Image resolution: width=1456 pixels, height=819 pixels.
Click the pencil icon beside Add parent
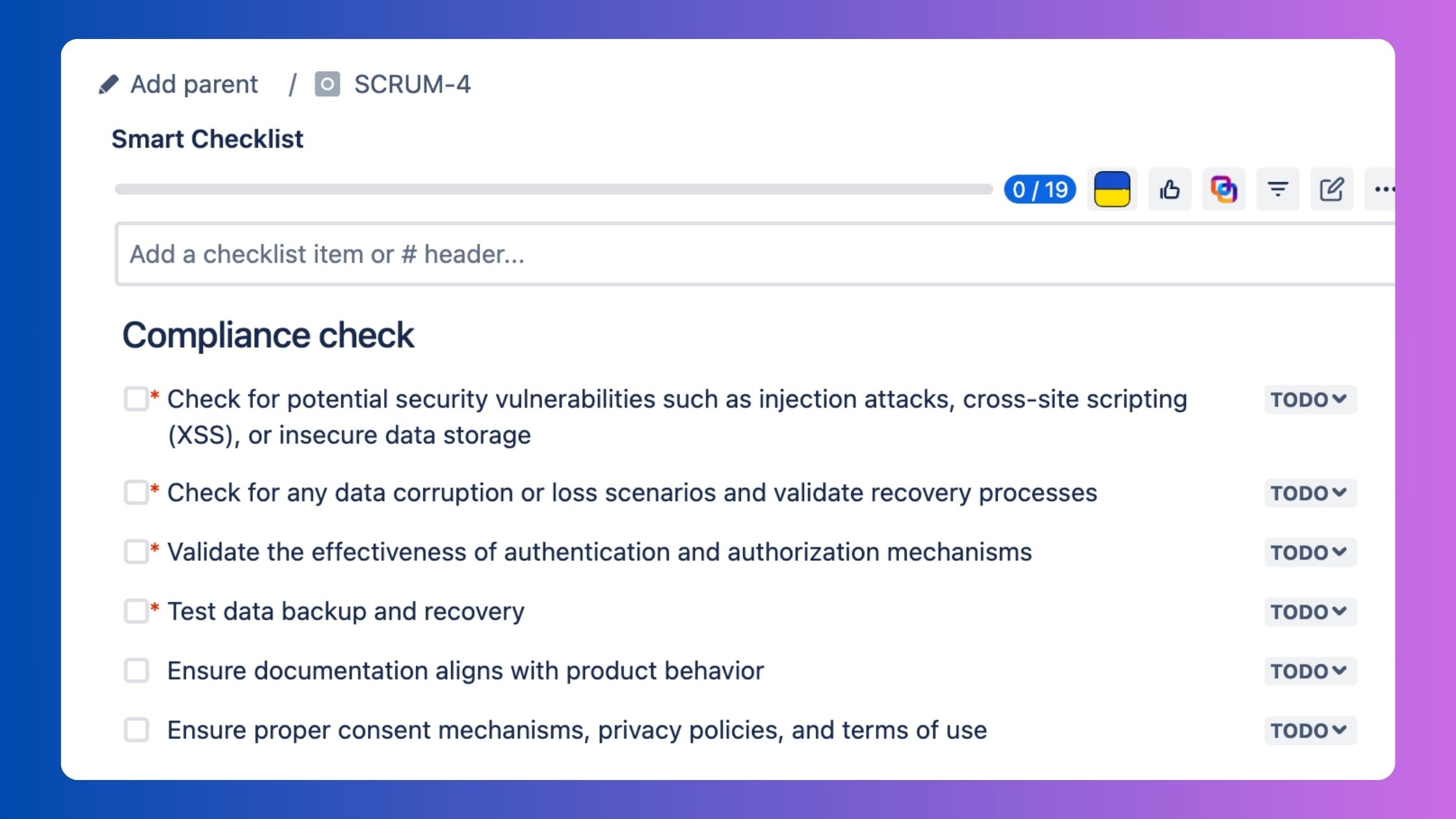109,84
